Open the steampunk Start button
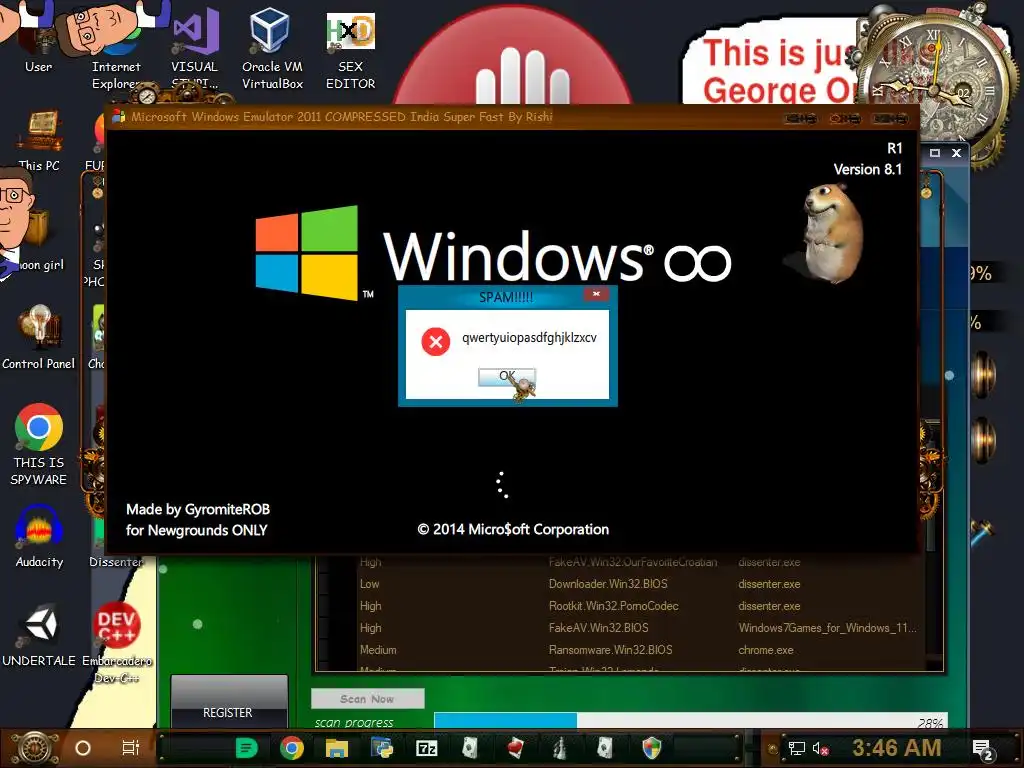Image resolution: width=1024 pixels, height=768 pixels. (34, 748)
